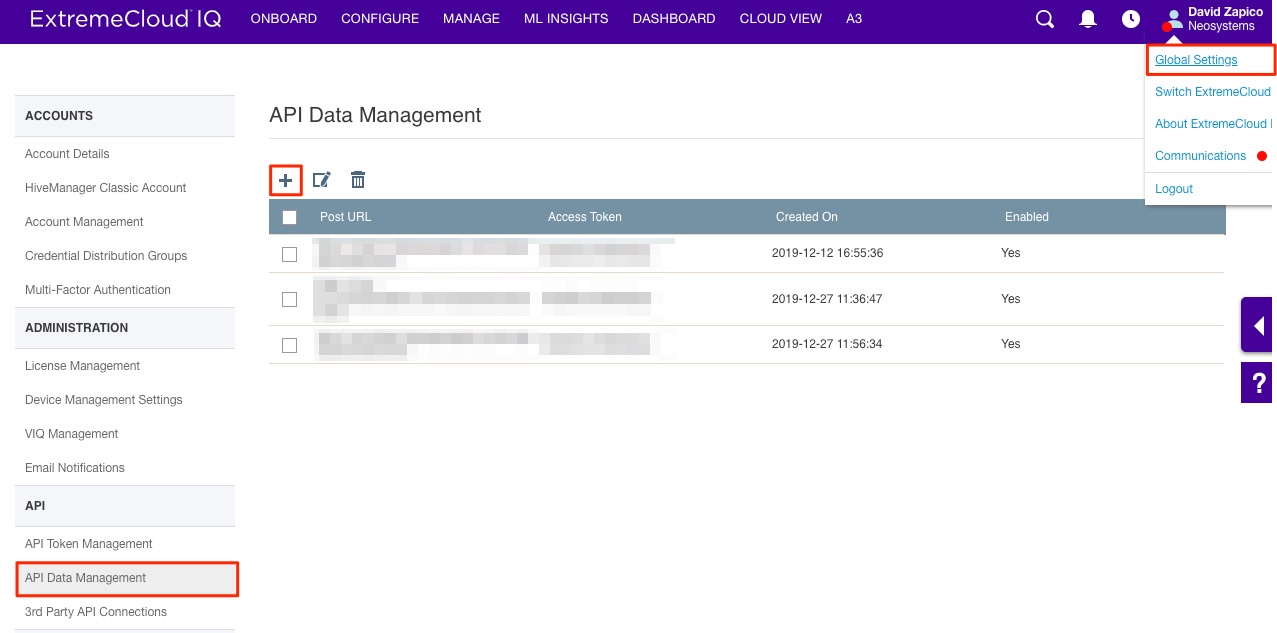Open the help question mark button
Viewport: 1277px width, 633px height.
click(x=1257, y=382)
